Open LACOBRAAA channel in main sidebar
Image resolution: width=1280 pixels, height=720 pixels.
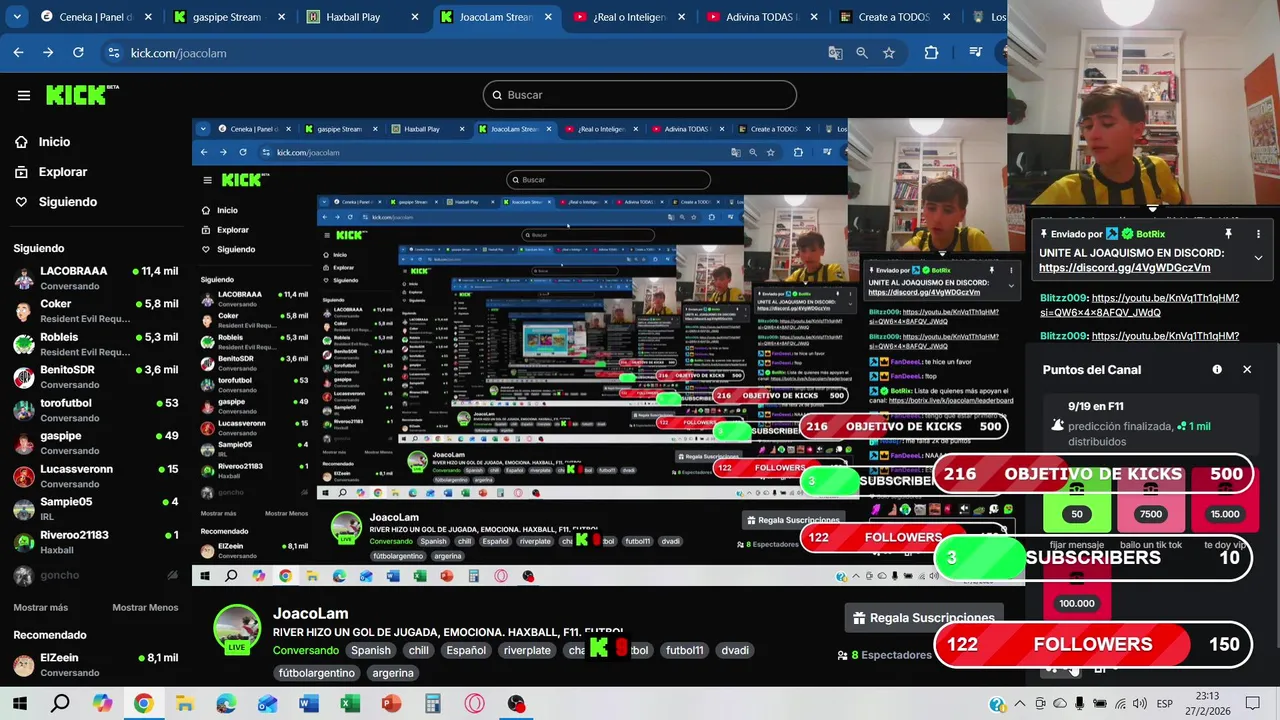96,278
